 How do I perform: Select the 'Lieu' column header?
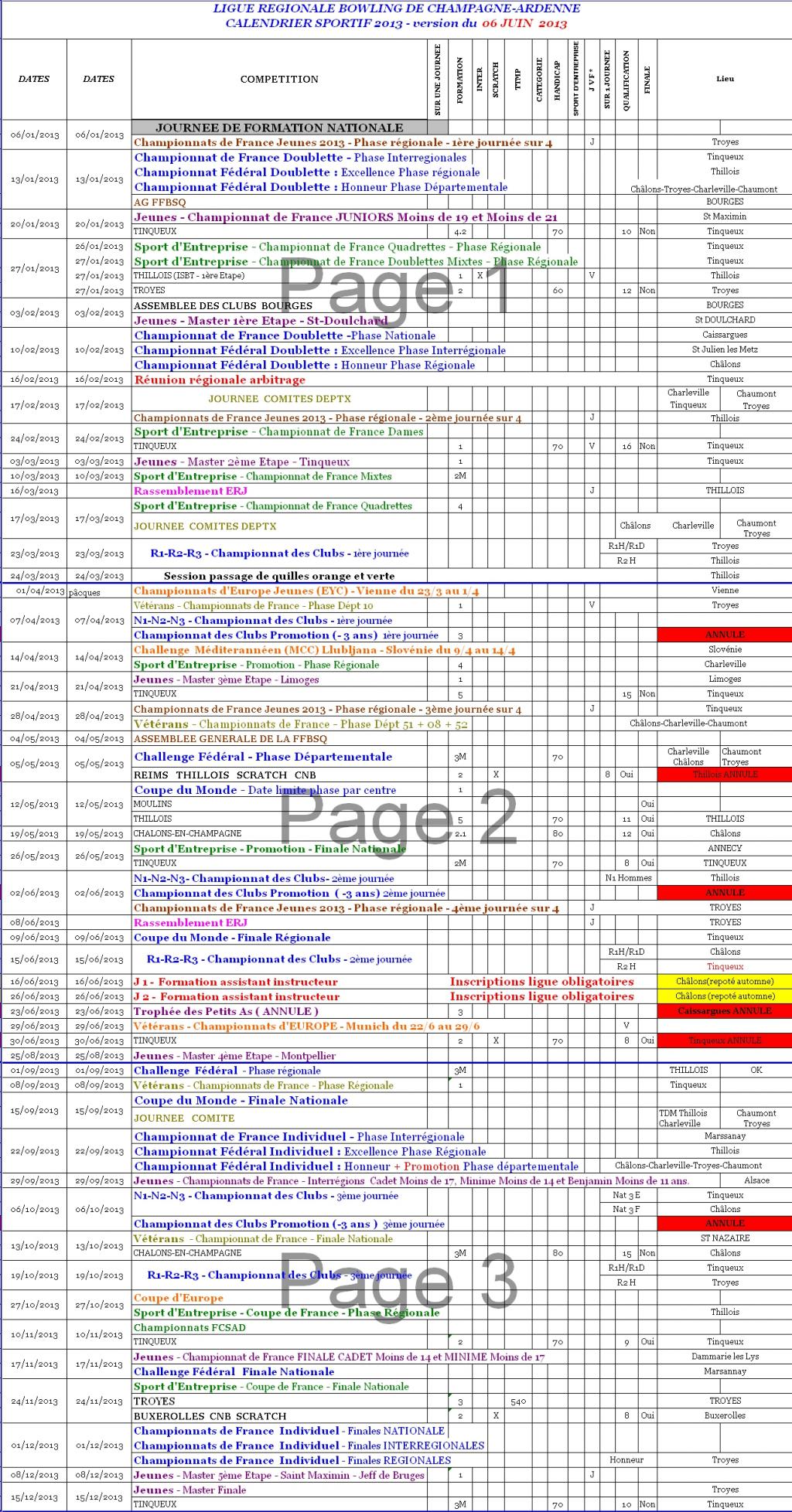click(x=725, y=79)
